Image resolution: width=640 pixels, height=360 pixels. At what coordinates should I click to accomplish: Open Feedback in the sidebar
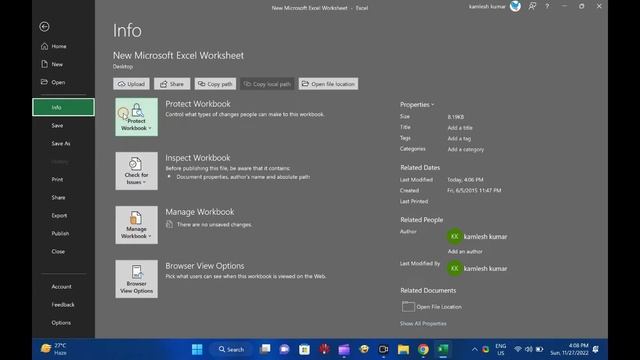pyautogui.click(x=63, y=304)
